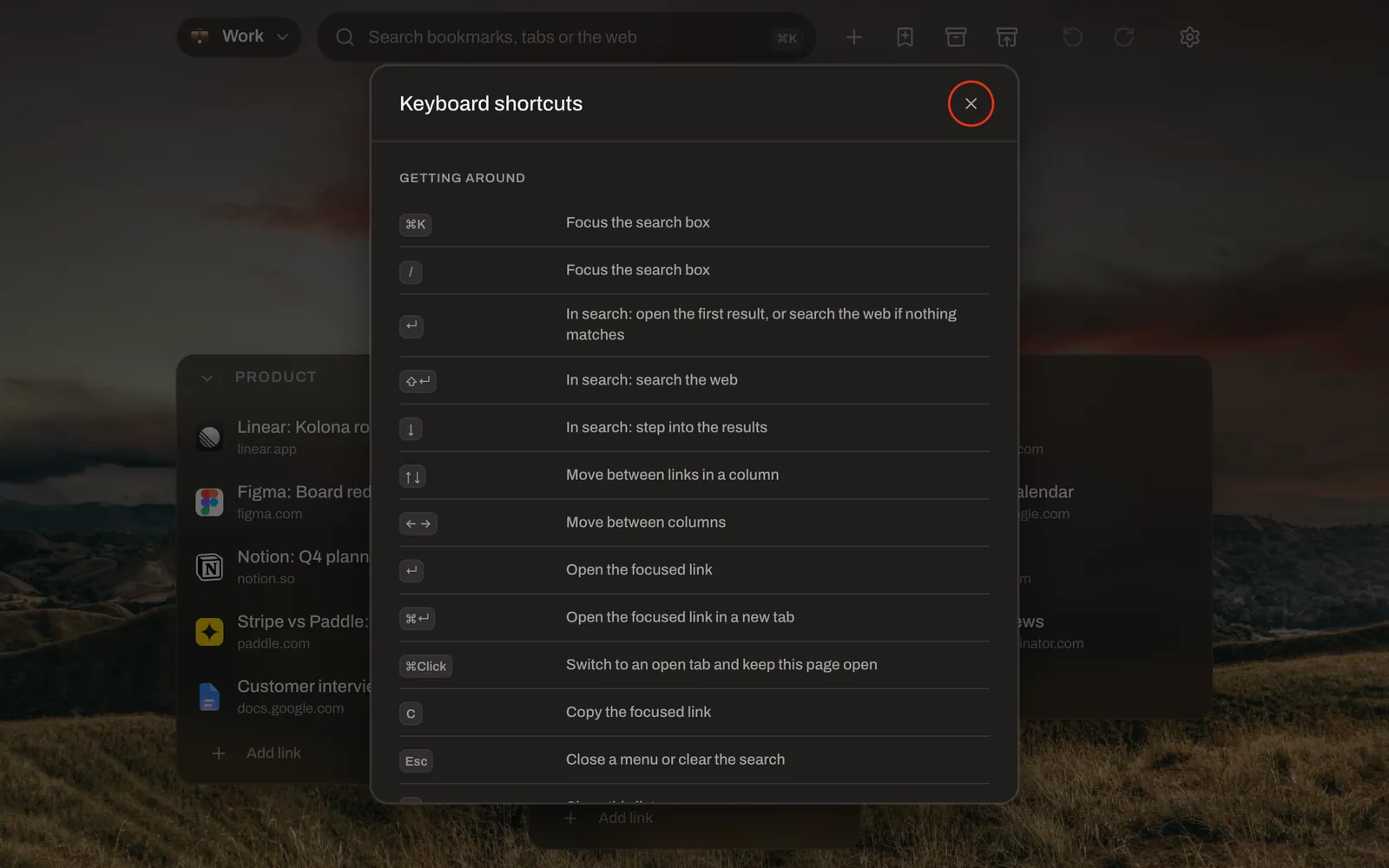The height and width of the screenshot is (868, 1389).
Task: Click Add link below the dialog
Action: [x=609, y=819]
